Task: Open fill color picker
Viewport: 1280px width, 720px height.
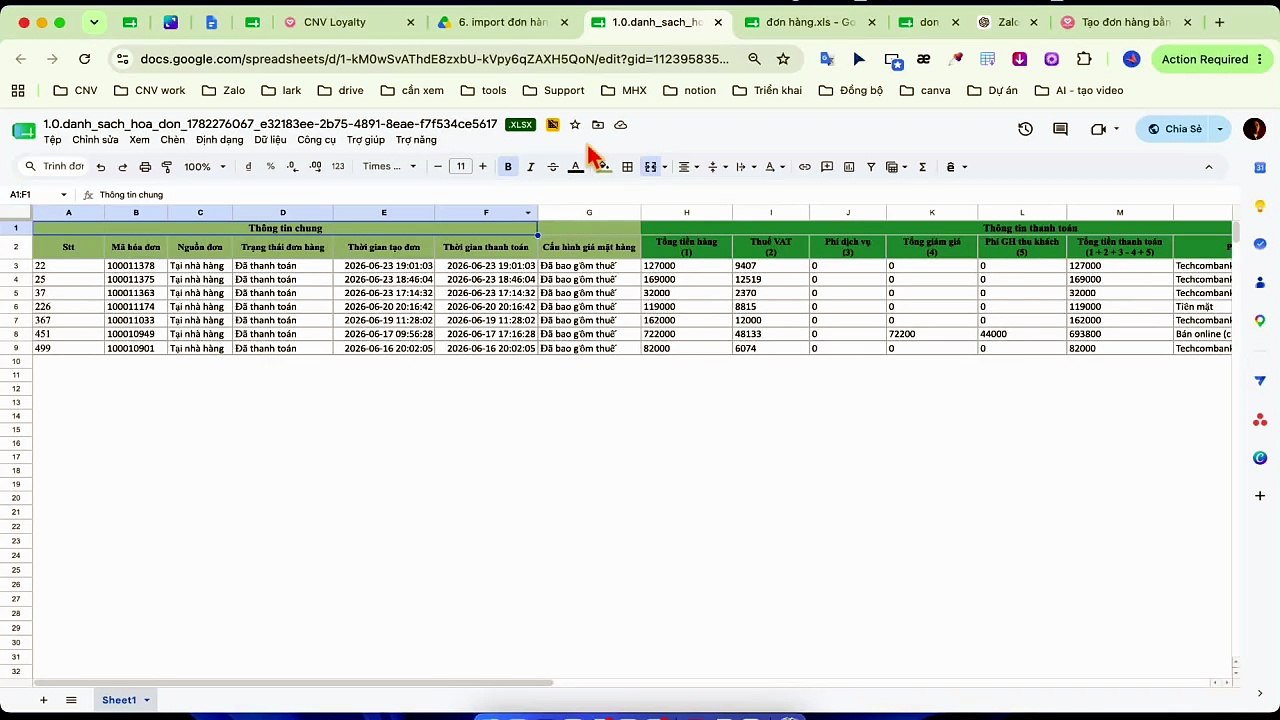Action: pyautogui.click(x=603, y=167)
